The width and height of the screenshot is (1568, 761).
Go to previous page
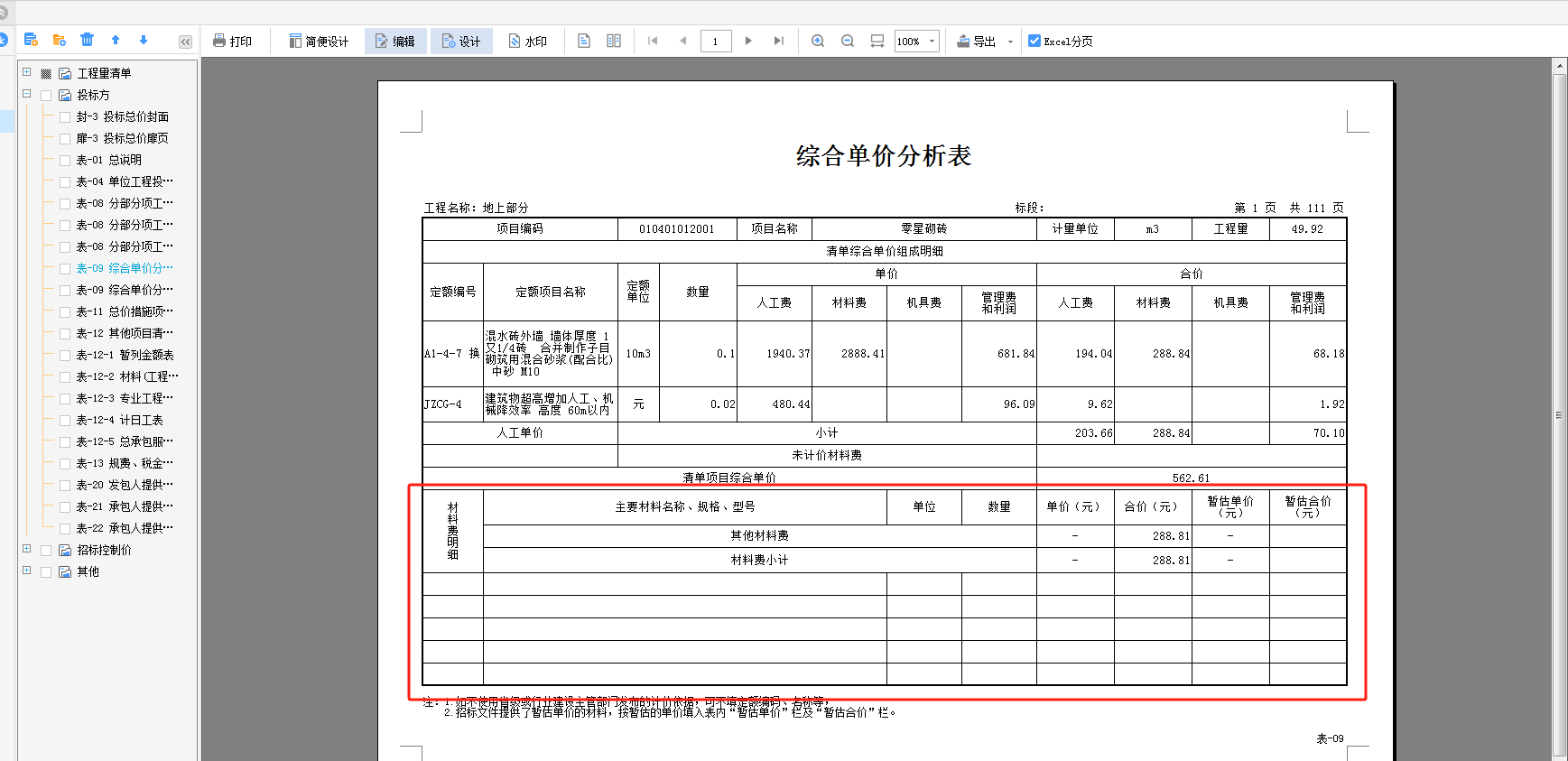tap(683, 41)
